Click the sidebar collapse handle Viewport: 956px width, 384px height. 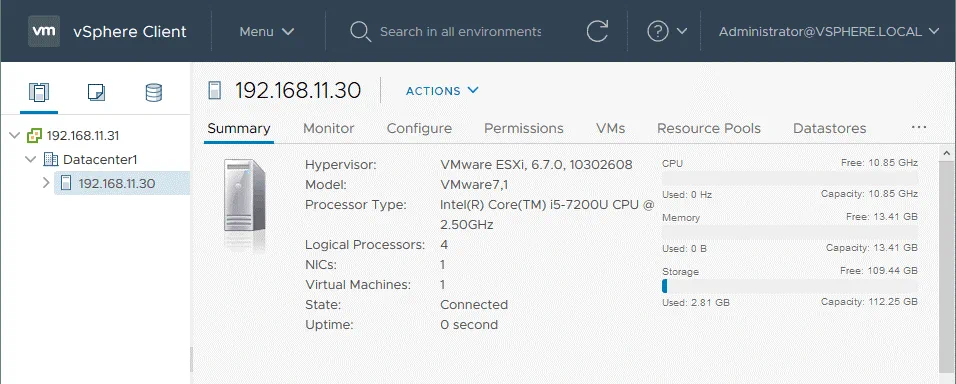[191, 360]
